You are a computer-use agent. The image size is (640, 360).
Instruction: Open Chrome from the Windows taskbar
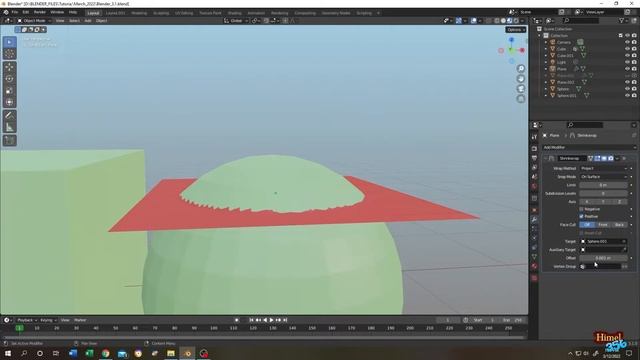pos(106,353)
